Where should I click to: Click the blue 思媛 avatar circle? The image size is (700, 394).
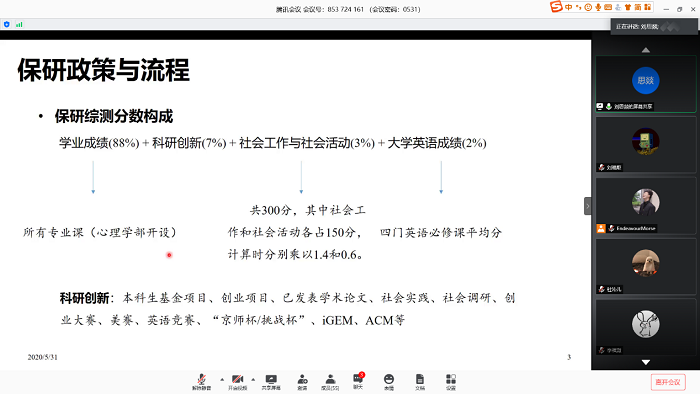point(646,80)
